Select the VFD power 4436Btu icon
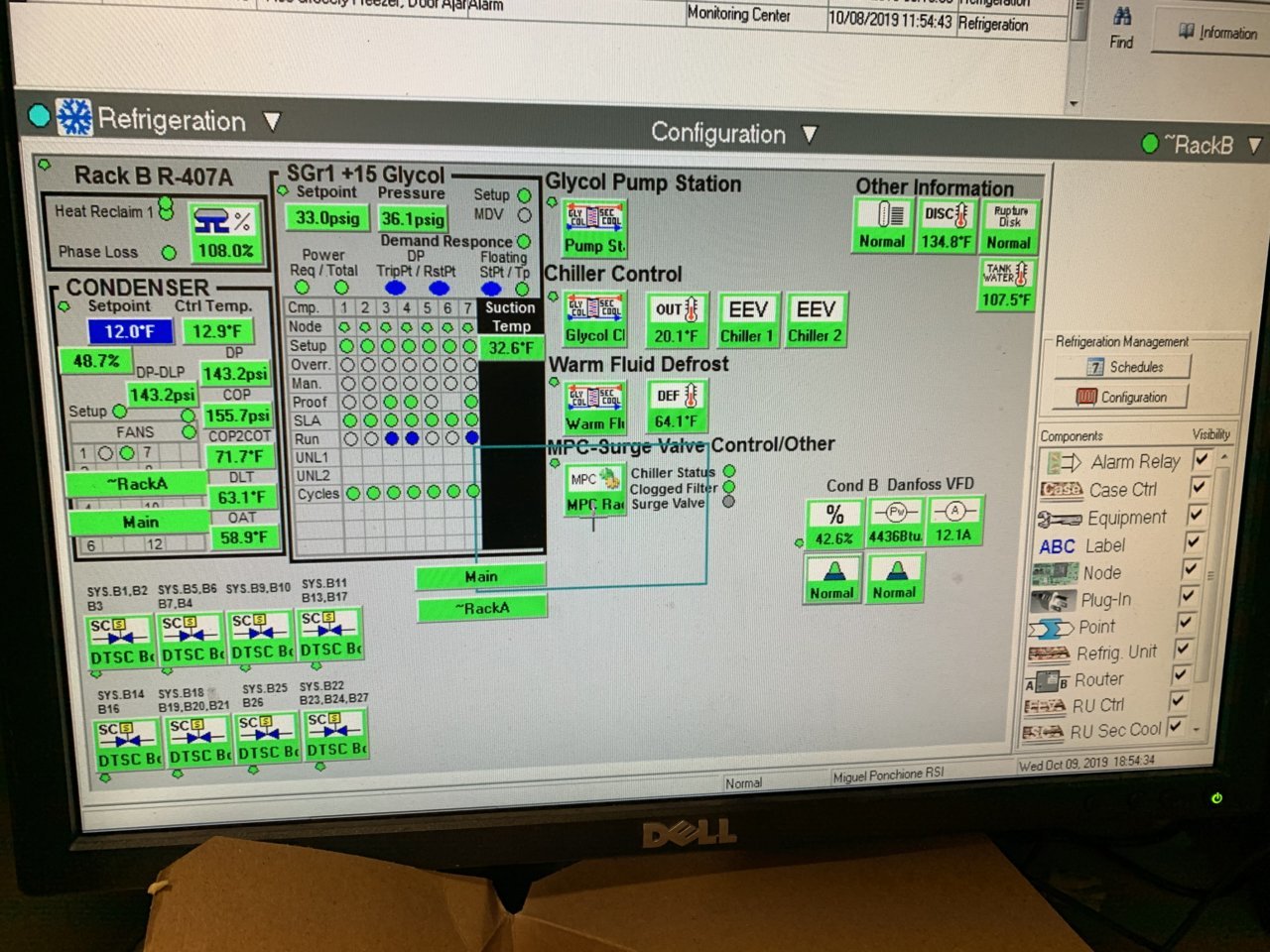 point(895,523)
